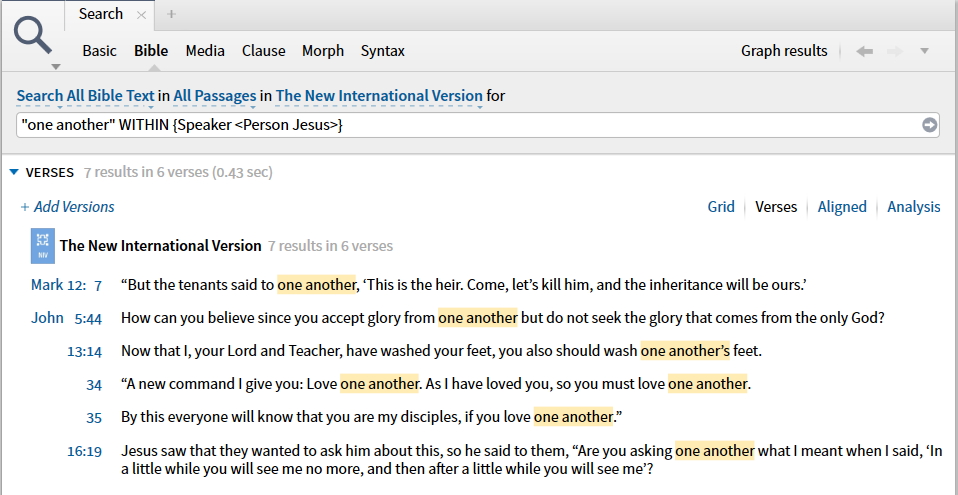Open 13:14 verse reference
The image size is (958, 495).
click(84, 351)
